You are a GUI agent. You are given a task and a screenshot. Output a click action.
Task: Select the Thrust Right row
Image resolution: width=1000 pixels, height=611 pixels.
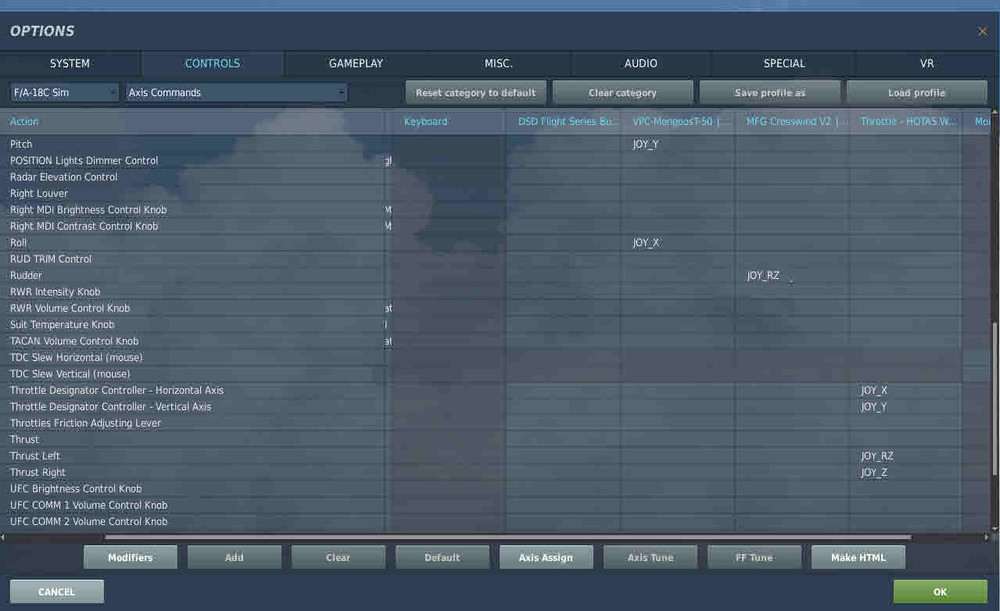point(191,473)
